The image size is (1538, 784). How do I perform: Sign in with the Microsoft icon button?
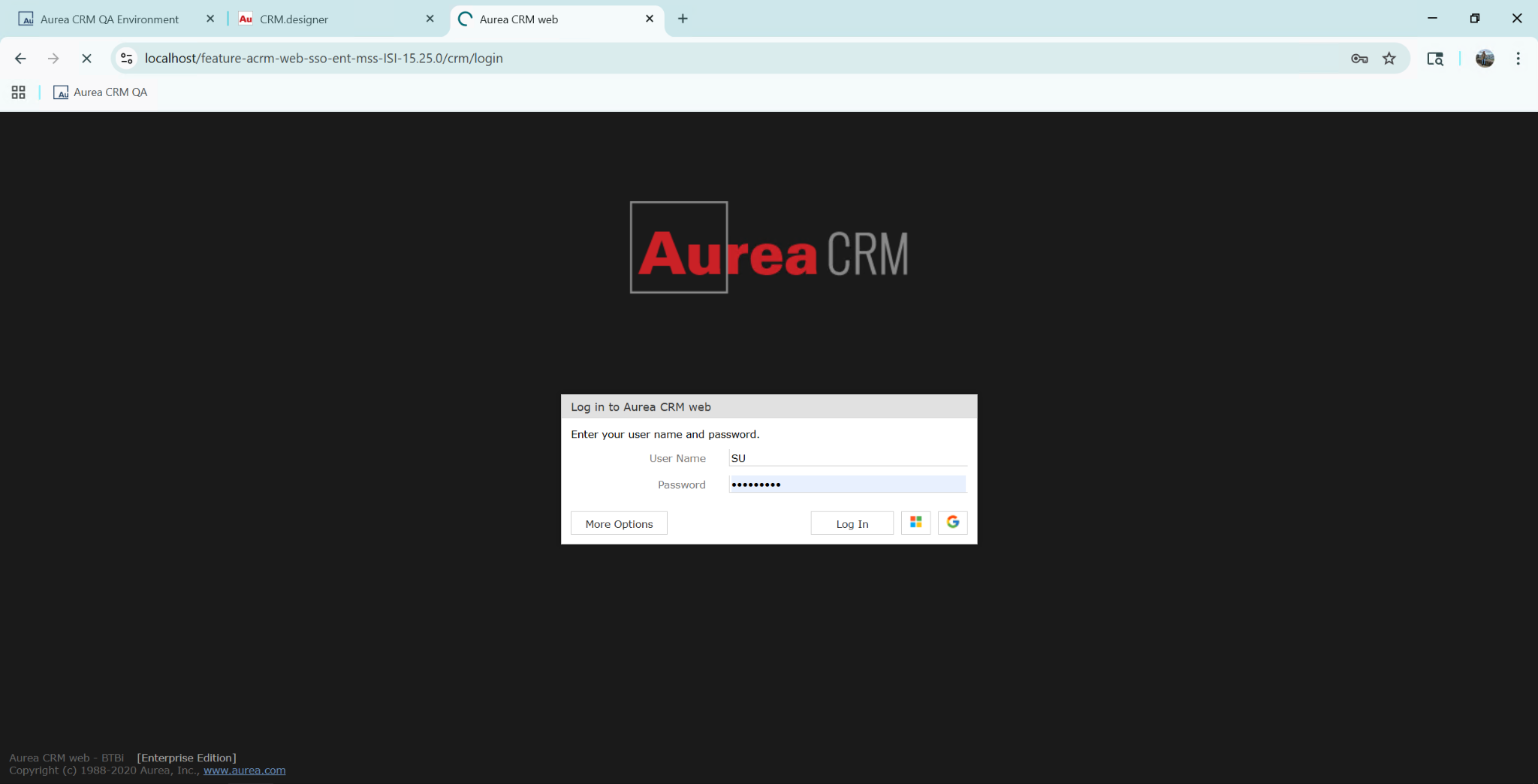click(x=915, y=523)
